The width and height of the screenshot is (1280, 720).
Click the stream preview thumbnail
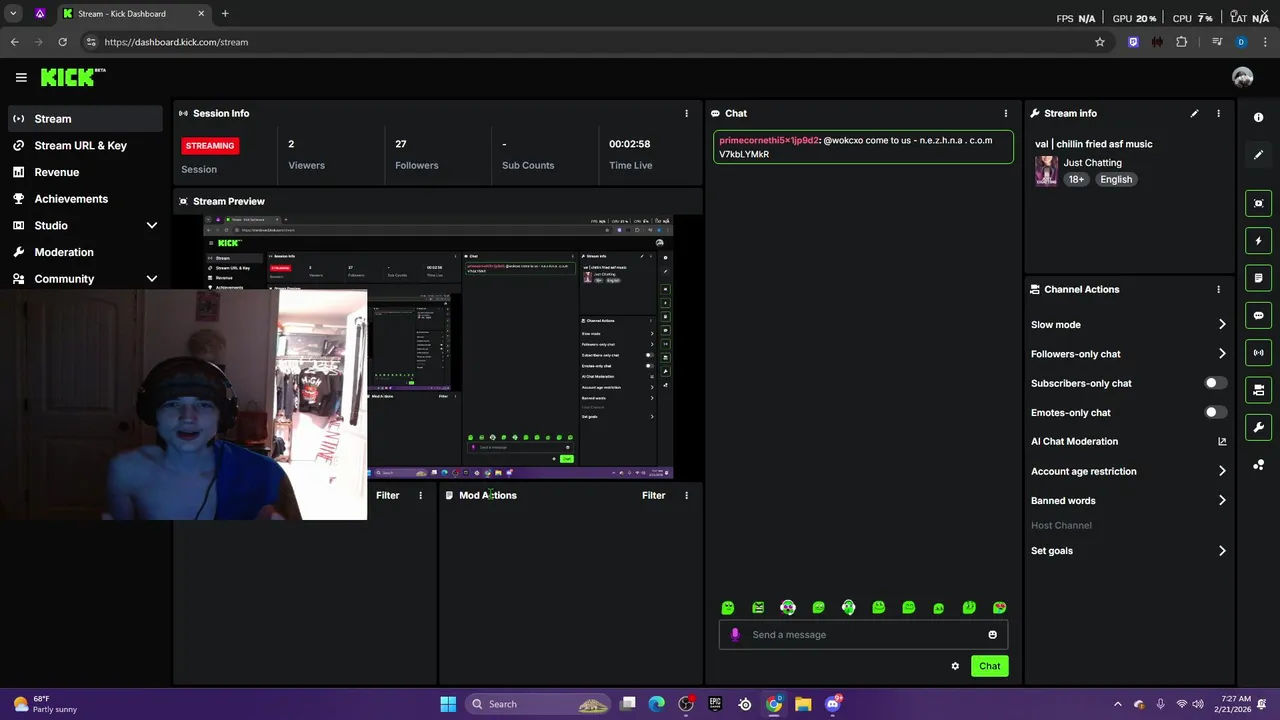437,346
